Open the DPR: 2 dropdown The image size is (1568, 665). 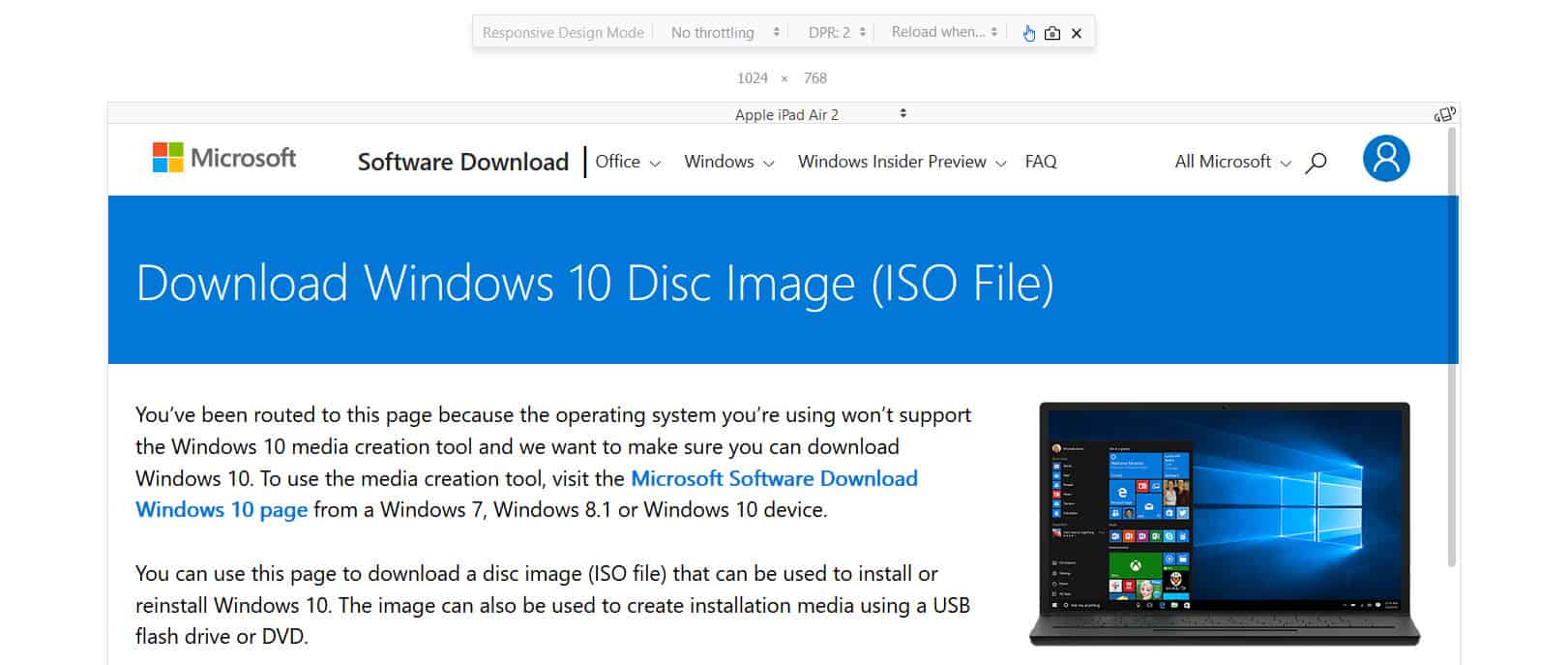837,32
